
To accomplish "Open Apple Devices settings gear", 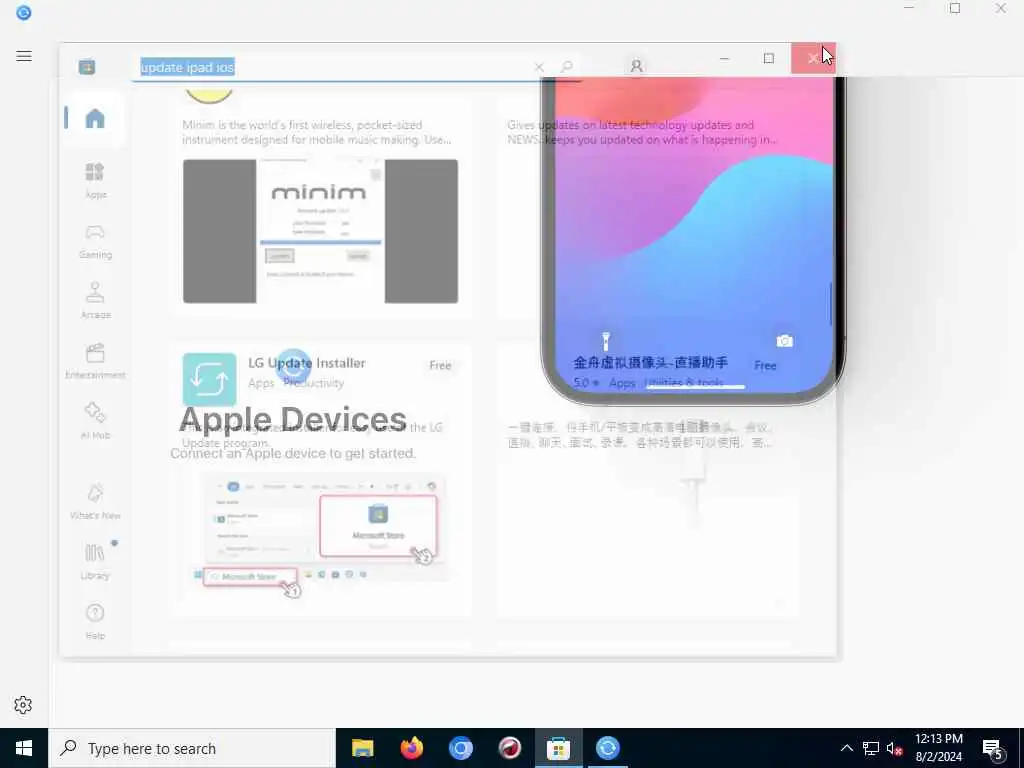I will click(23, 705).
